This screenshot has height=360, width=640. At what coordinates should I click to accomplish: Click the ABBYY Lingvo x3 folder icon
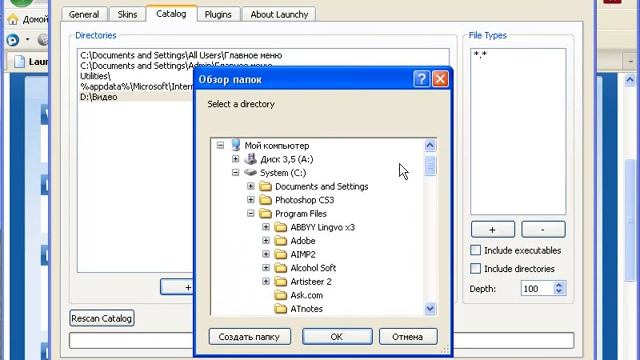click(x=281, y=227)
